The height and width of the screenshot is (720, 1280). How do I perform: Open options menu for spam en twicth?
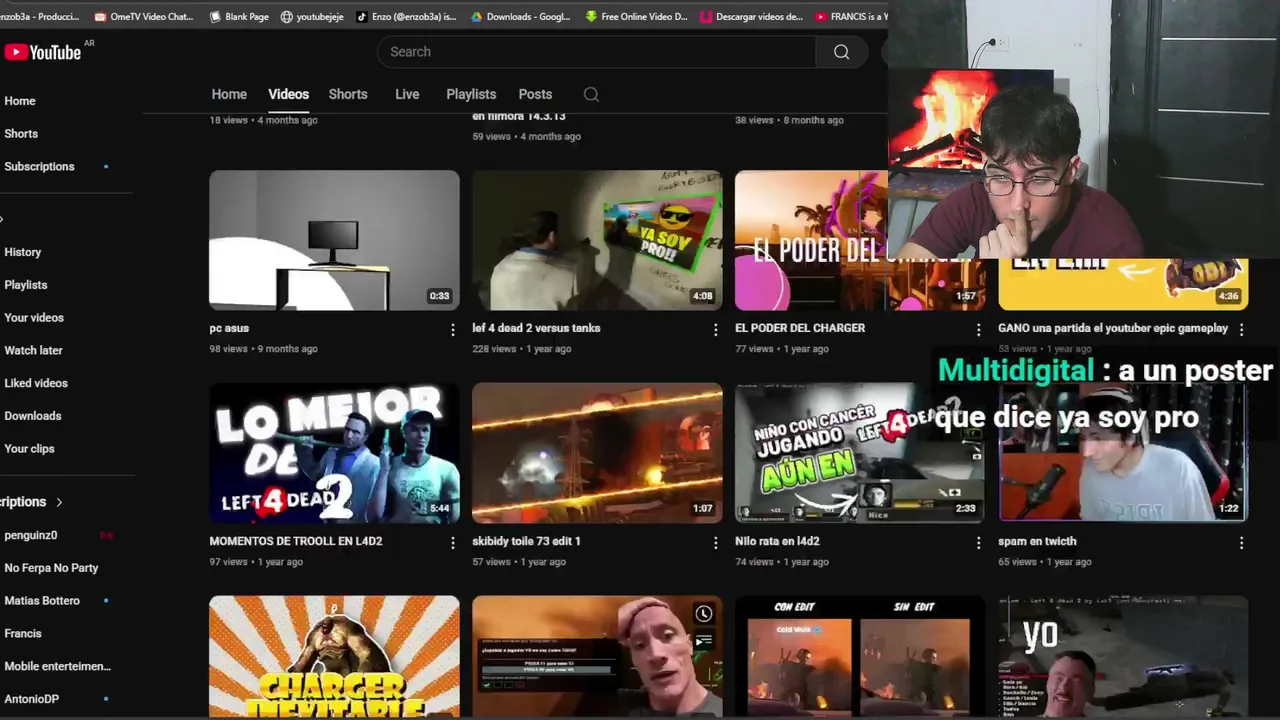point(1241,542)
